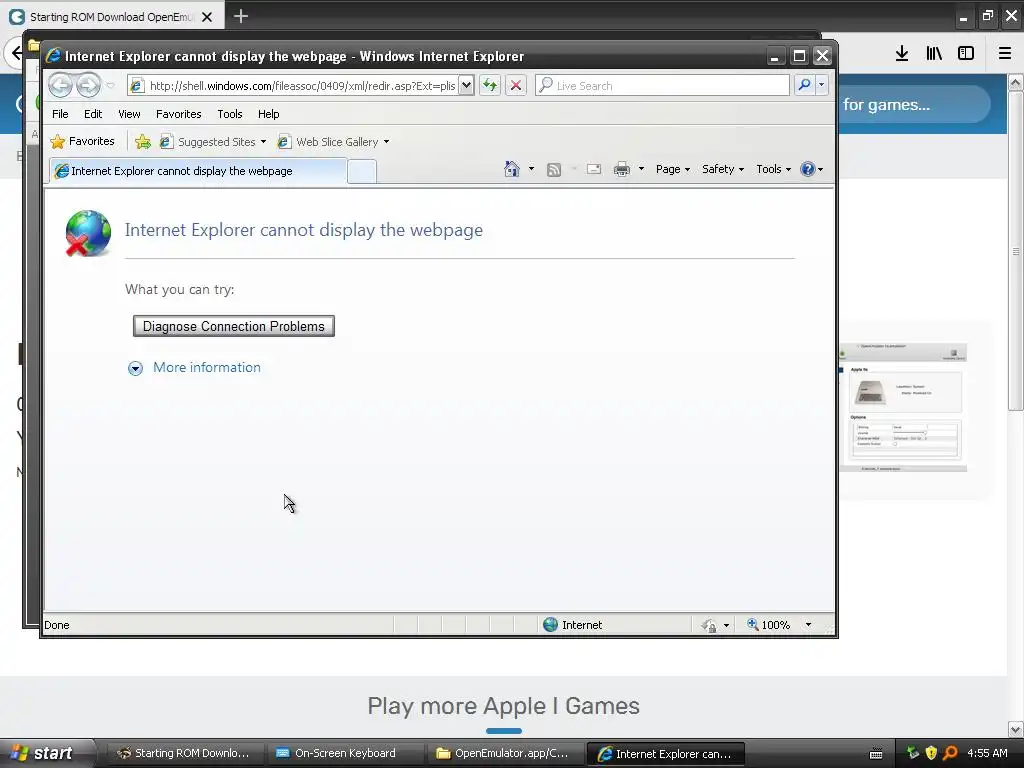
Task: Open hamburger menu in background browser
Action: pyautogui.click(x=1005, y=54)
